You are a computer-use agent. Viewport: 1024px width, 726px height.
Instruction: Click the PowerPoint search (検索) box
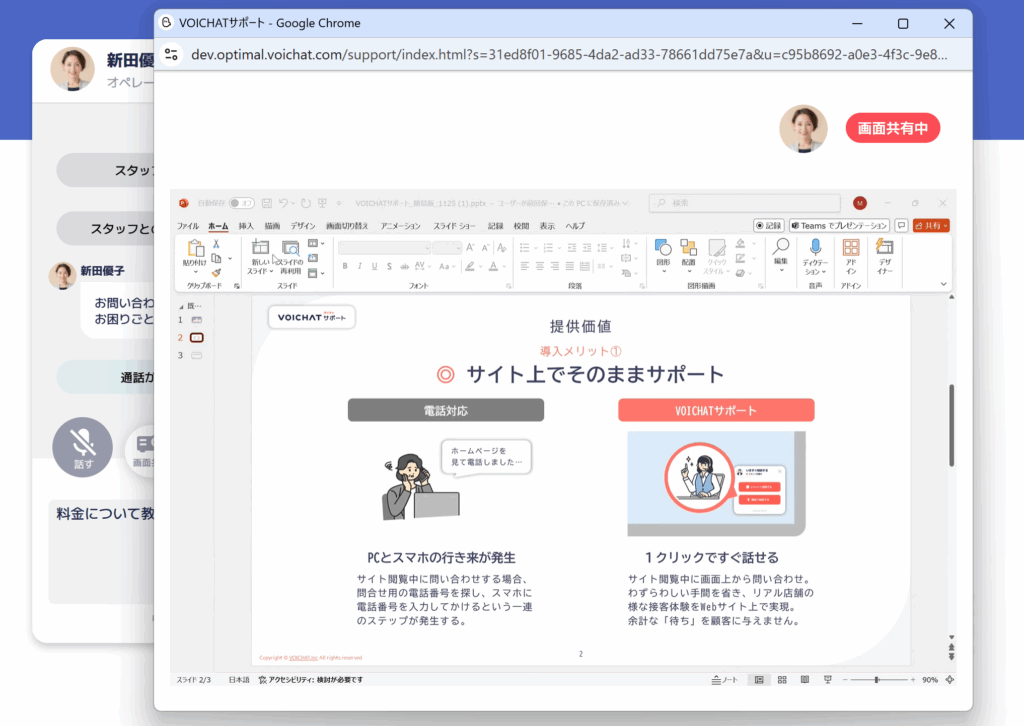coord(744,203)
